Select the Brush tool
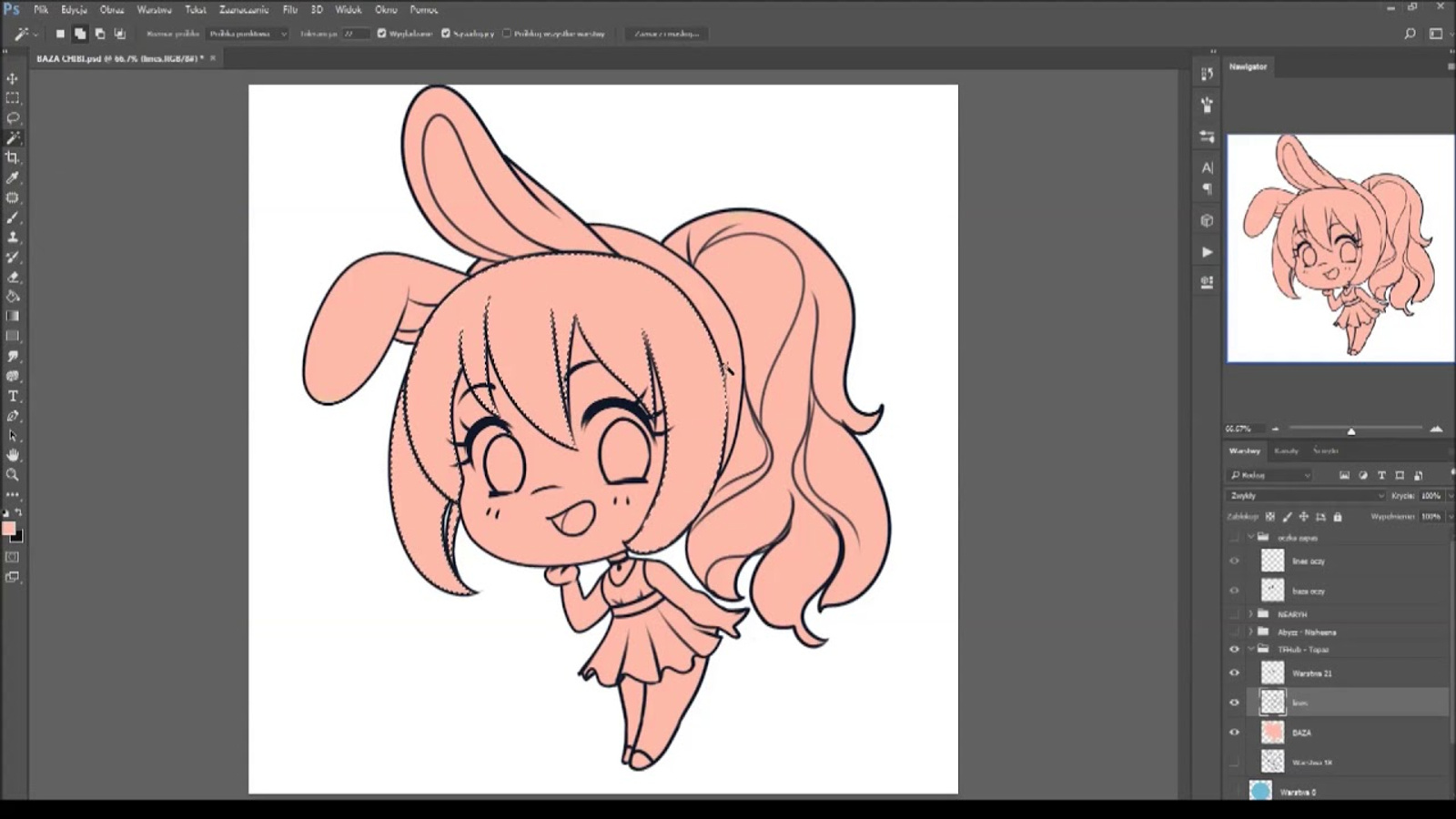 tap(13, 218)
